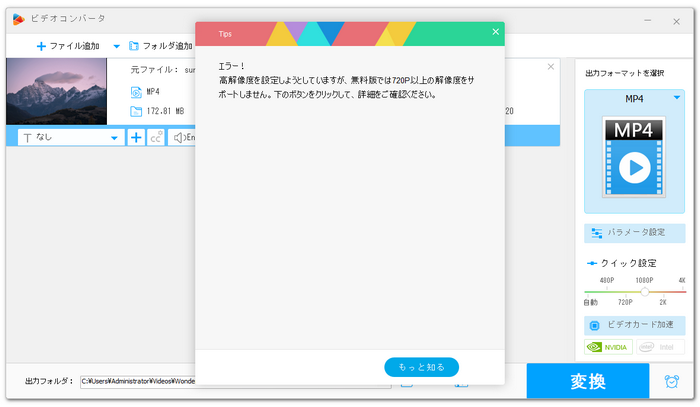The image size is (700, 407).
Task: Open the alarm clock schedule icon
Action: pos(672,381)
